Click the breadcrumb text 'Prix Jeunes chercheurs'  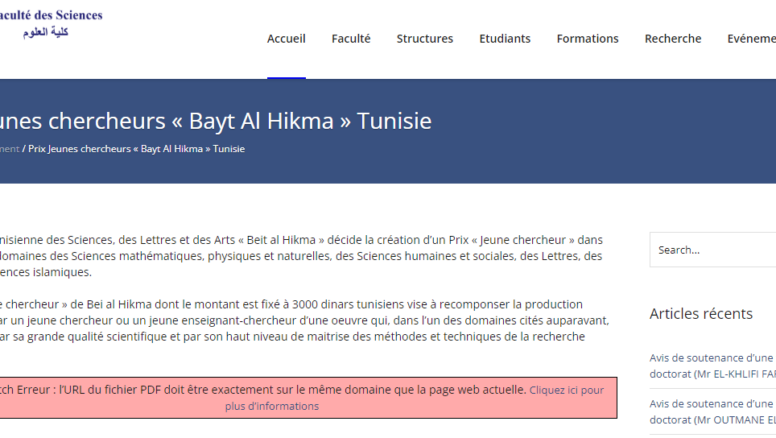tap(79, 149)
